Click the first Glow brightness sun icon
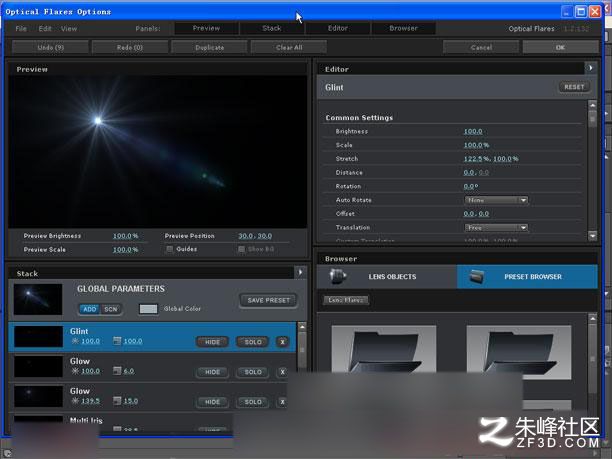The width and height of the screenshot is (612, 459). pyautogui.click(x=75, y=371)
